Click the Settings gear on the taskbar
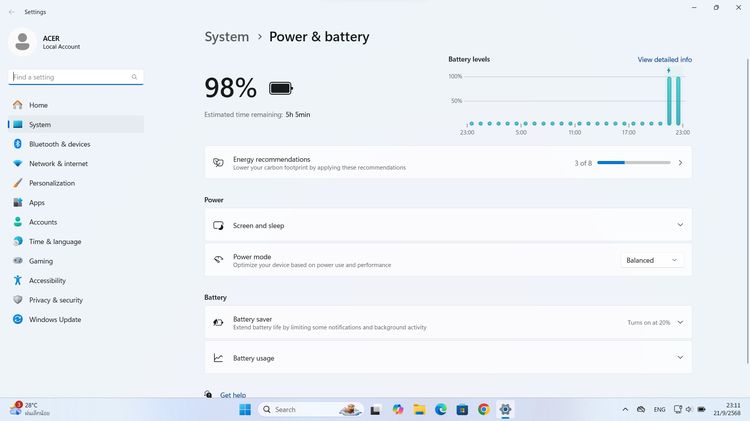750x421 pixels. 505,410
